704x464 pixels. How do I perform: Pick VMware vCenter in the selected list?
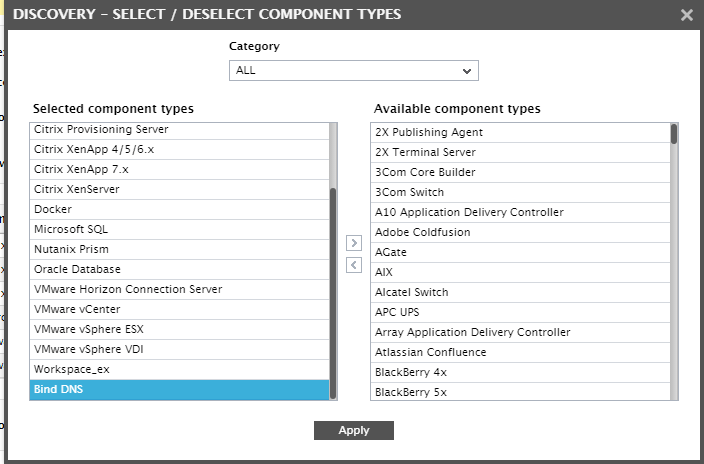tap(179, 309)
